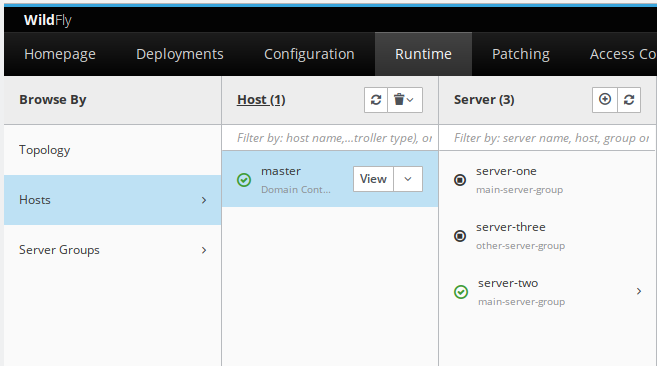657x366 pixels.
Task: Click server-one stopped status icon
Action: point(460,180)
